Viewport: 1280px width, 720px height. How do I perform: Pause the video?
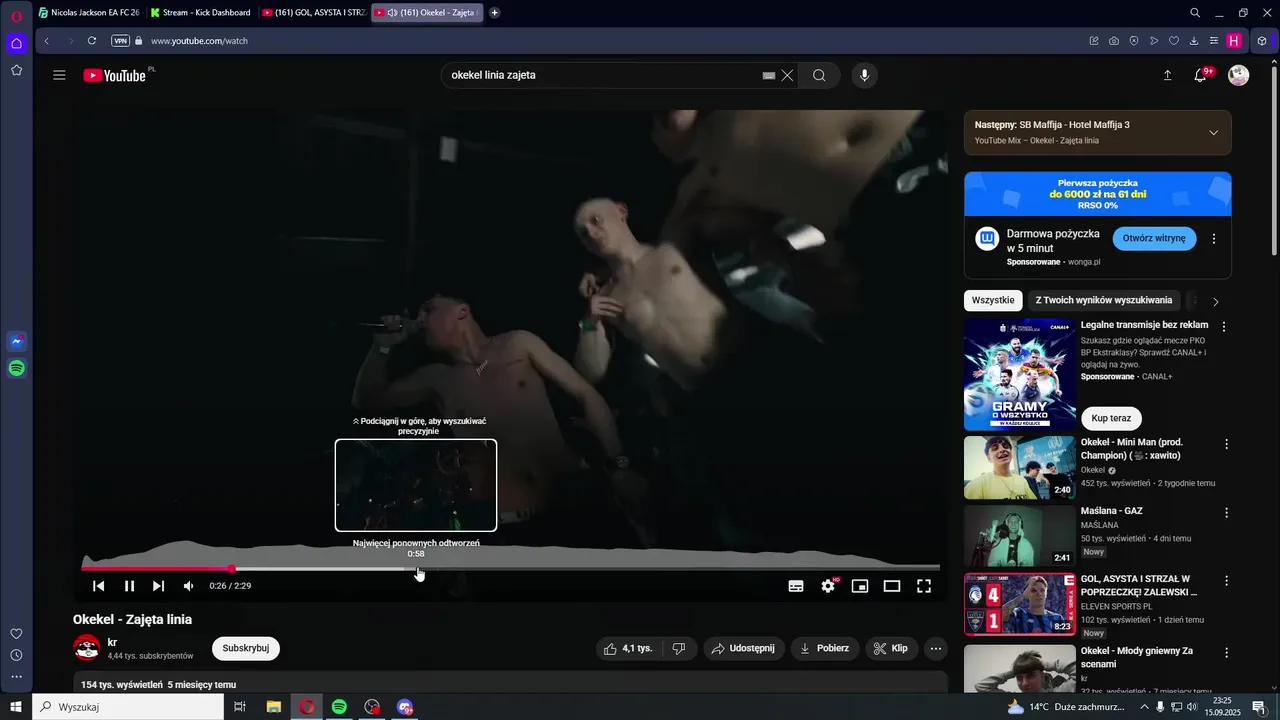pyautogui.click(x=129, y=586)
